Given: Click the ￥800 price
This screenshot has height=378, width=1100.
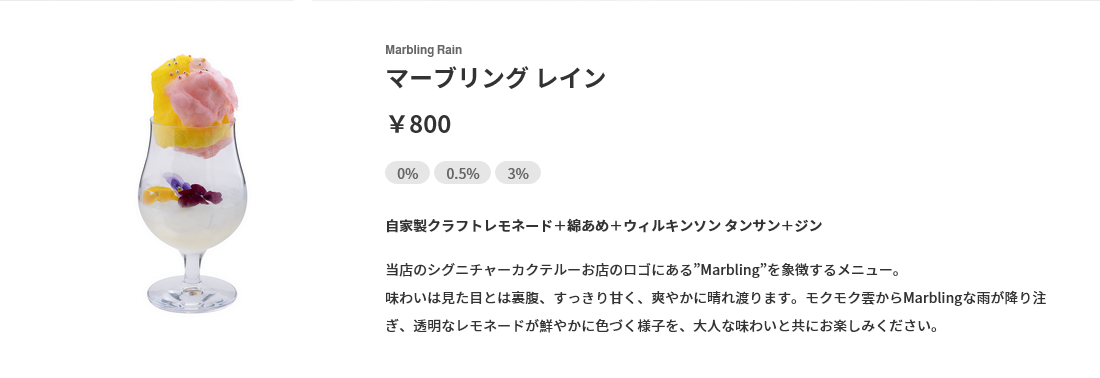Looking at the screenshot, I should pyautogui.click(x=419, y=124).
